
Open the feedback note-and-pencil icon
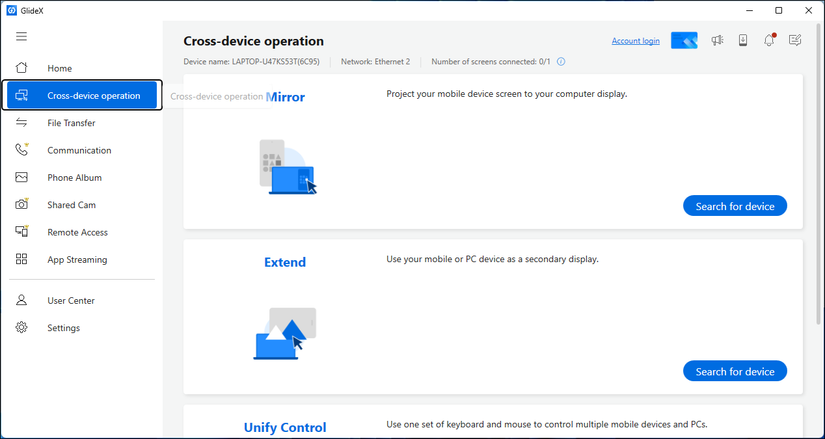795,40
